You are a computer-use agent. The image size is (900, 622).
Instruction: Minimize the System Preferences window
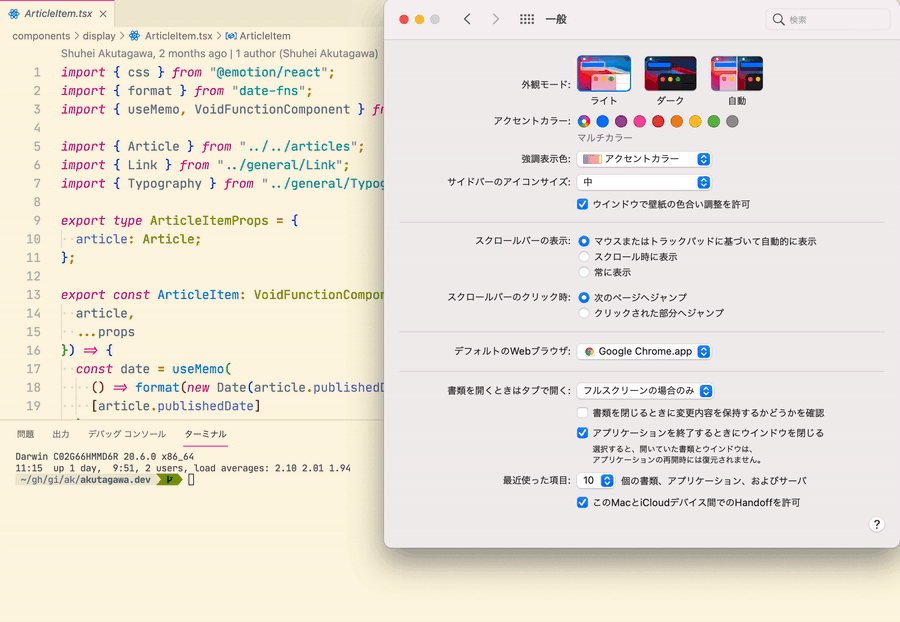point(420,20)
